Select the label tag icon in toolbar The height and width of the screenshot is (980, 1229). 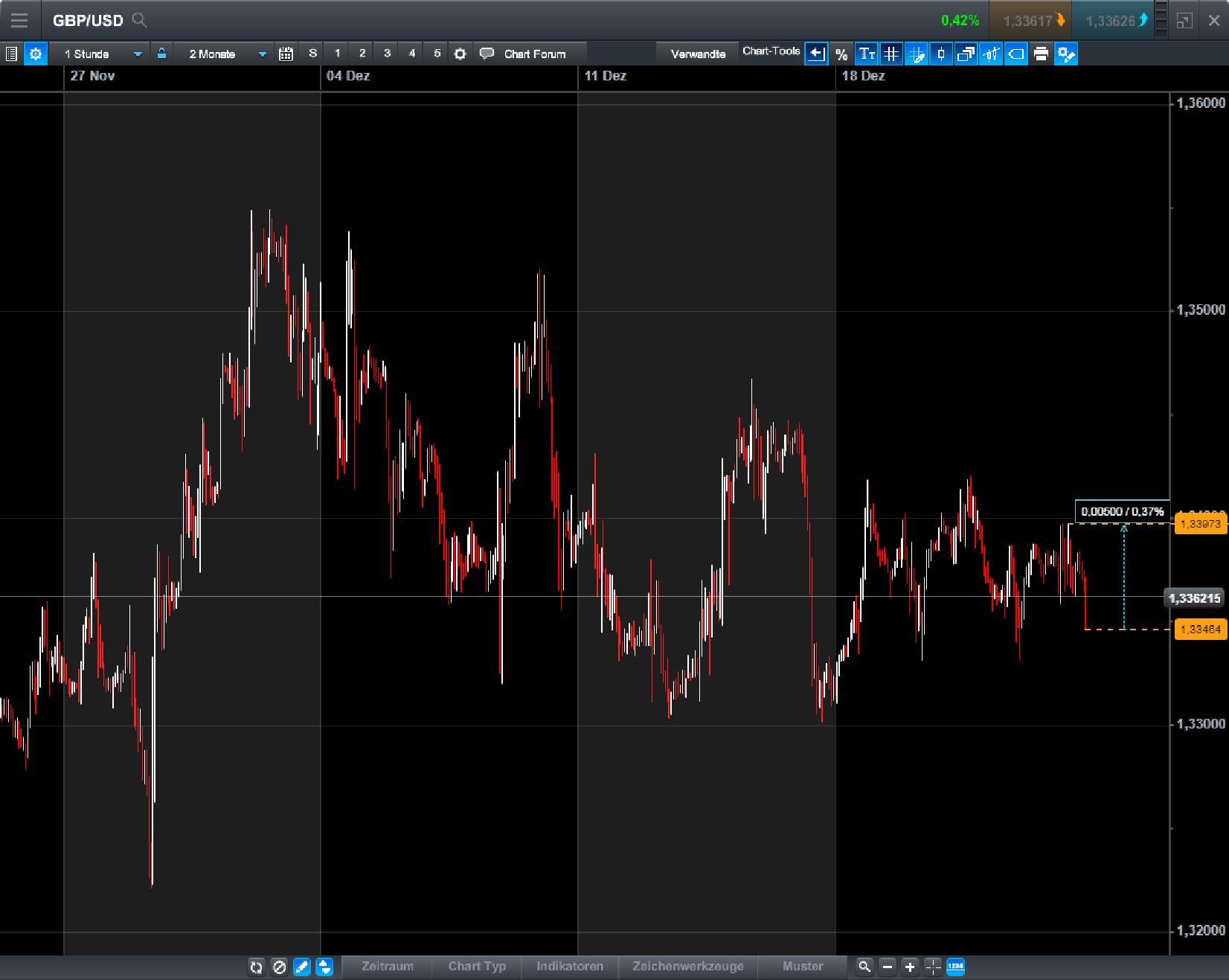[x=1015, y=54]
